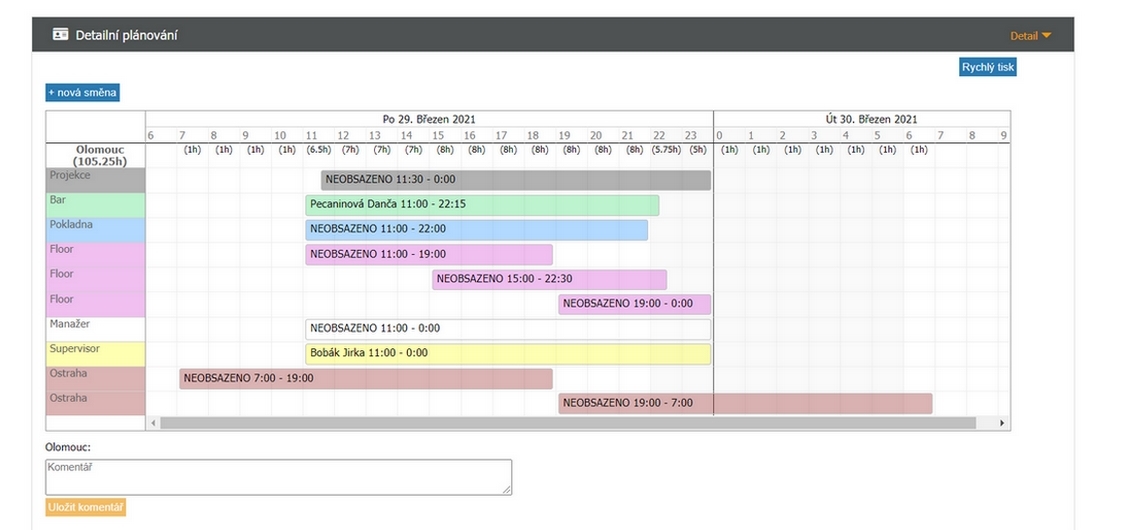Click the left arrow of horizontal scrollbar
The height and width of the screenshot is (530, 1125).
[x=153, y=423]
